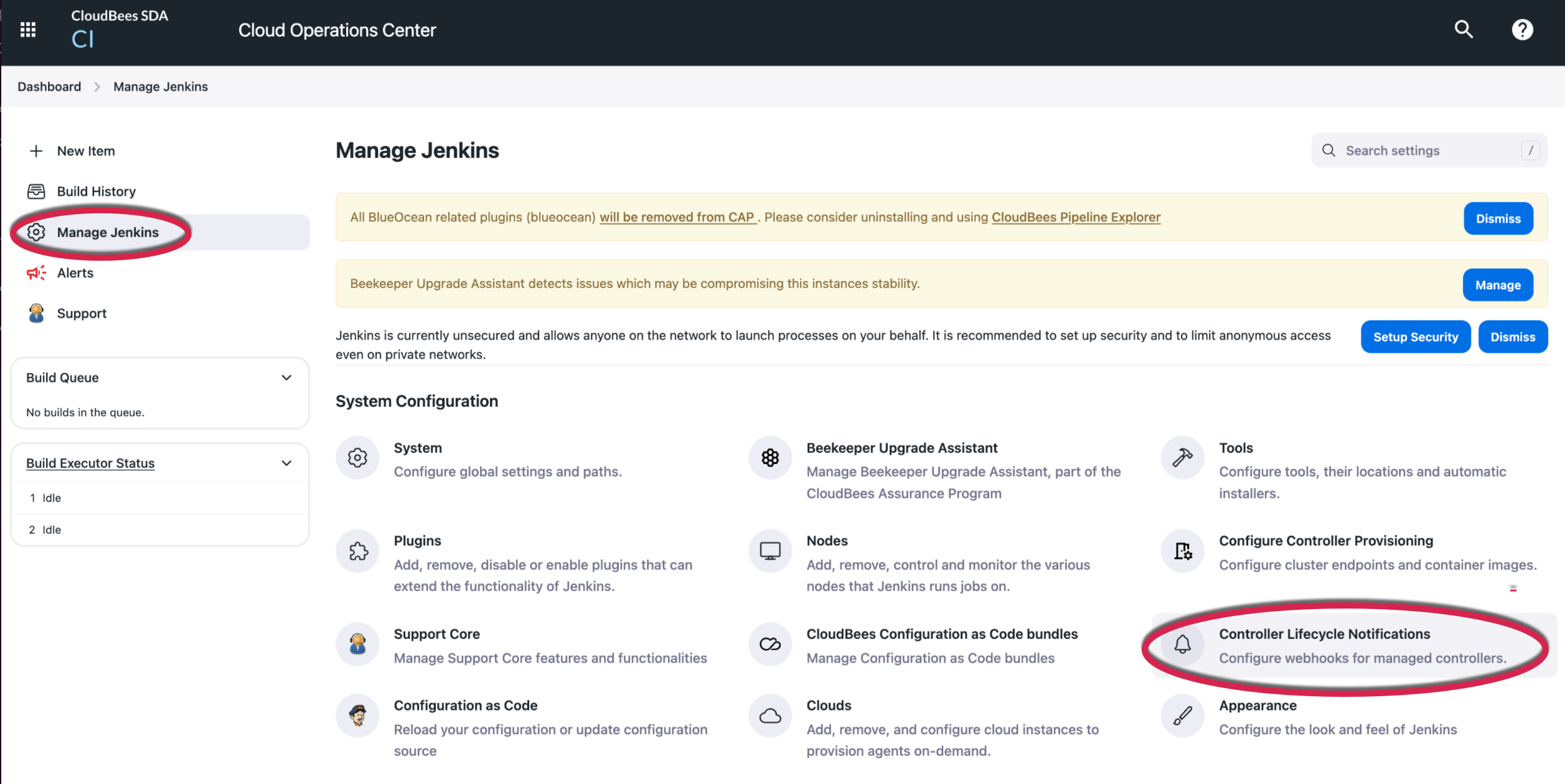1565x784 pixels.
Task: Open the header search magnifier icon
Action: (x=1464, y=29)
